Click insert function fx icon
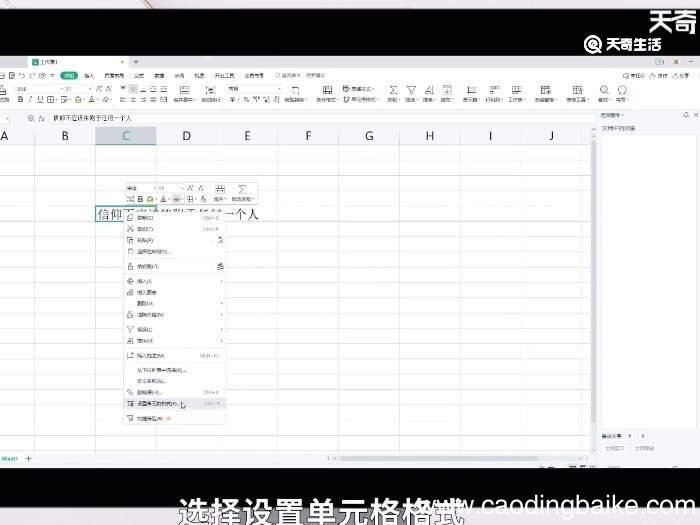This screenshot has width=700, height=525. click(42, 118)
